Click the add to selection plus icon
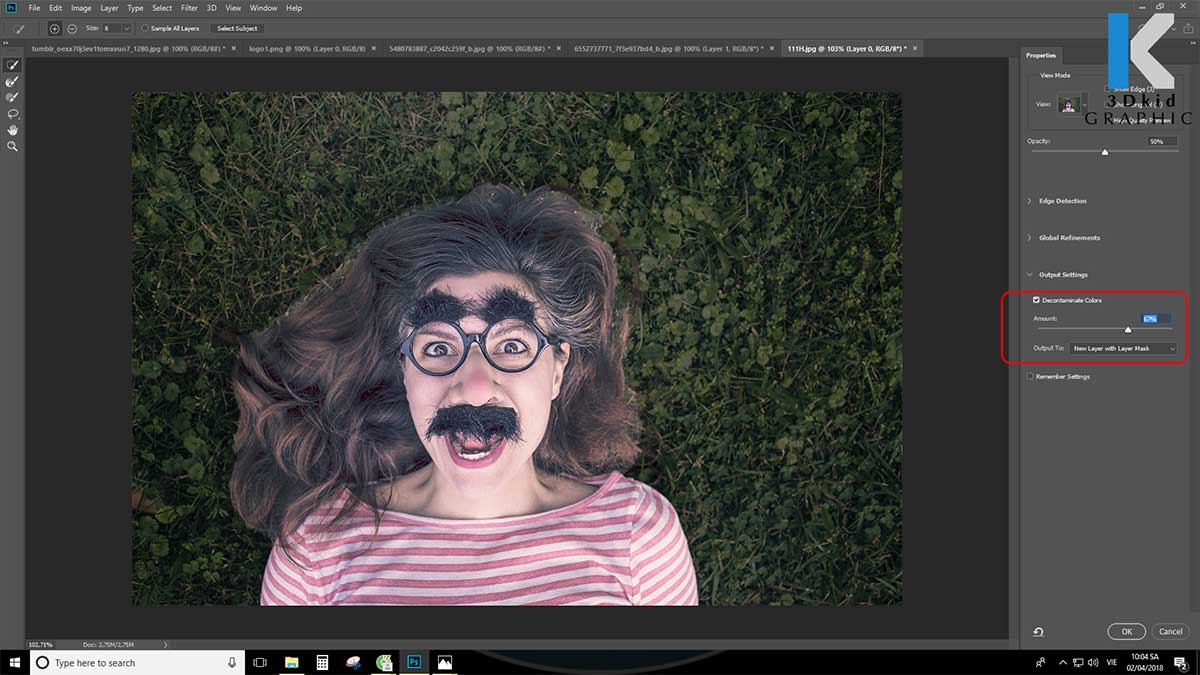 (54, 28)
